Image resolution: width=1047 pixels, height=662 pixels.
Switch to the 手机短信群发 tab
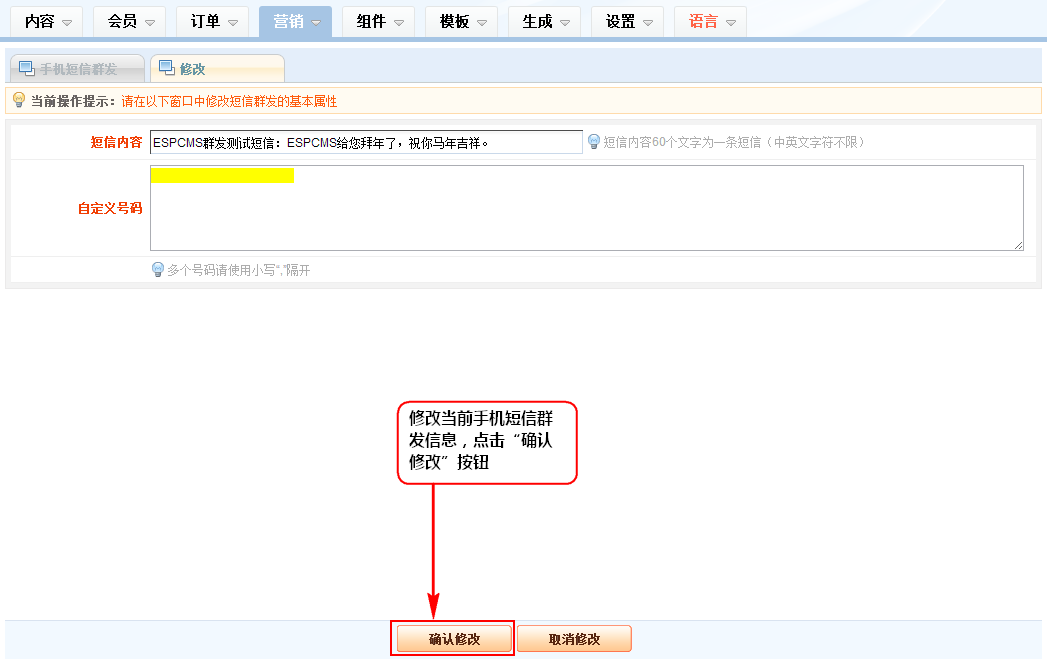[x=77, y=69]
